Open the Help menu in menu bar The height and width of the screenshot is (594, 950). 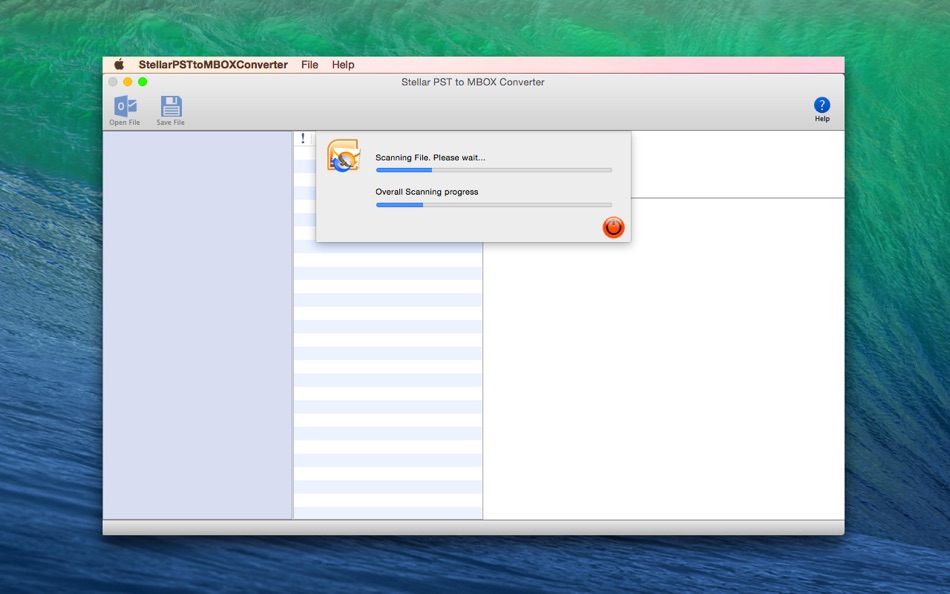coord(343,64)
